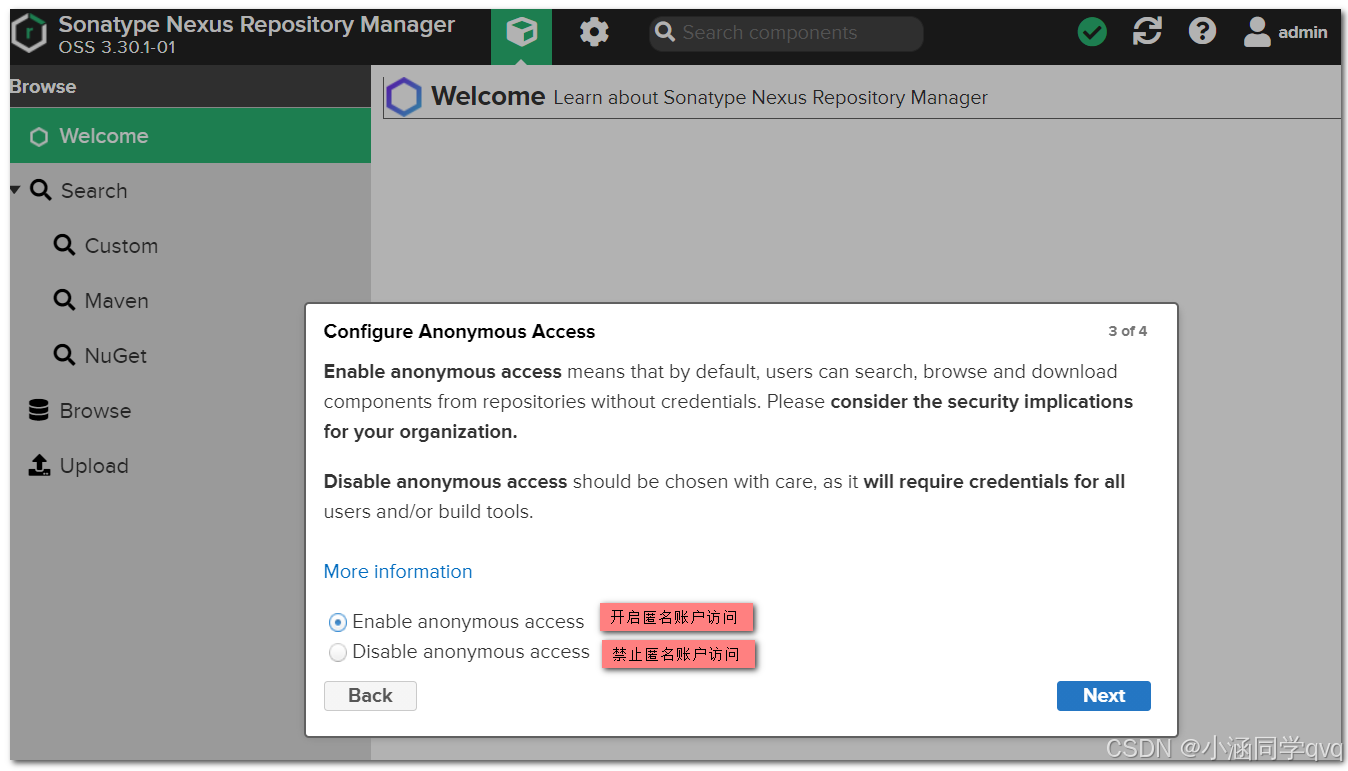Open the Search sidebar item

pyautogui.click(x=190, y=190)
